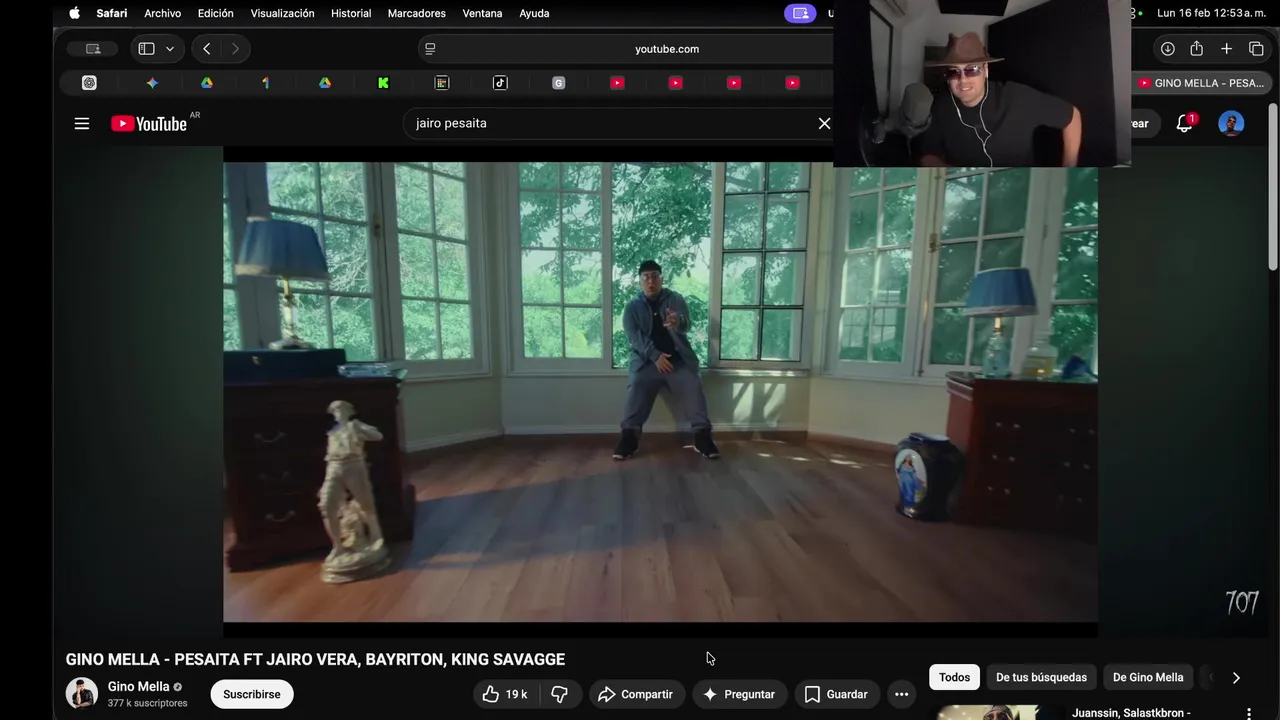Viewport: 1280px width, 720px height.
Task: Open the Marcadores menu
Action: coord(417,13)
